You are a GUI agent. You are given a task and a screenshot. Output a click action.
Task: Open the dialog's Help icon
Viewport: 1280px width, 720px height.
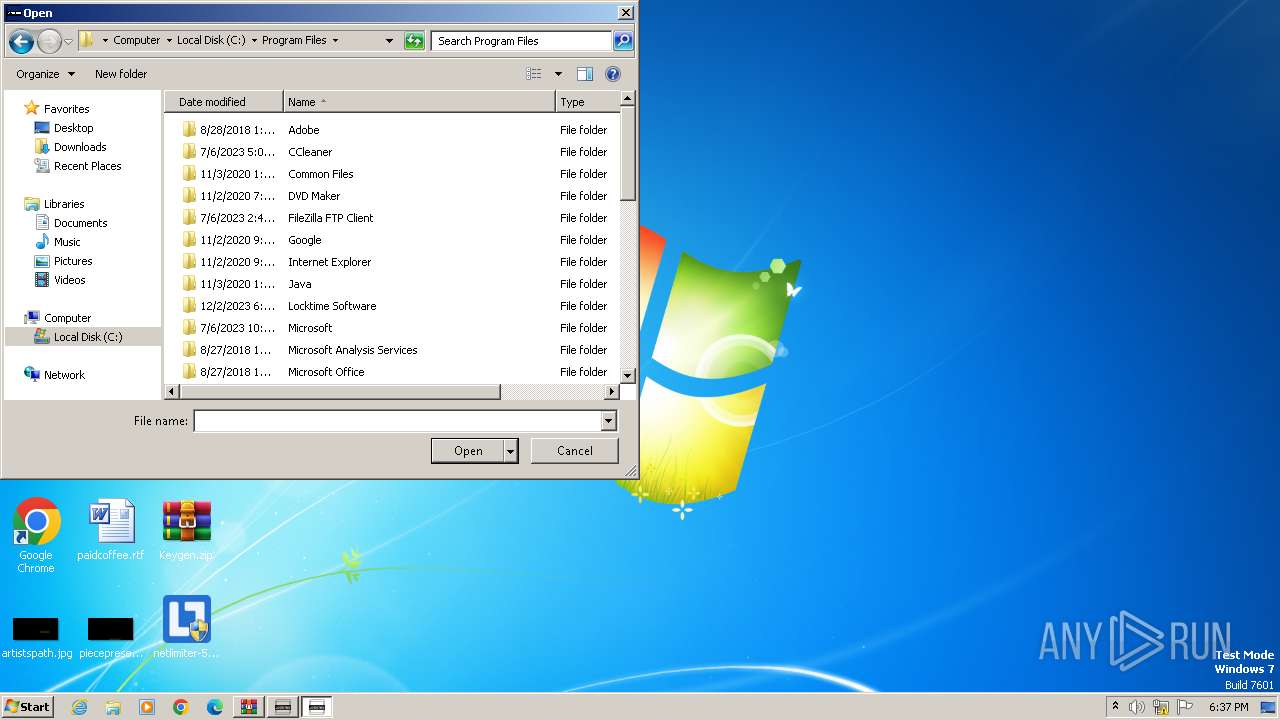pyautogui.click(x=613, y=74)
